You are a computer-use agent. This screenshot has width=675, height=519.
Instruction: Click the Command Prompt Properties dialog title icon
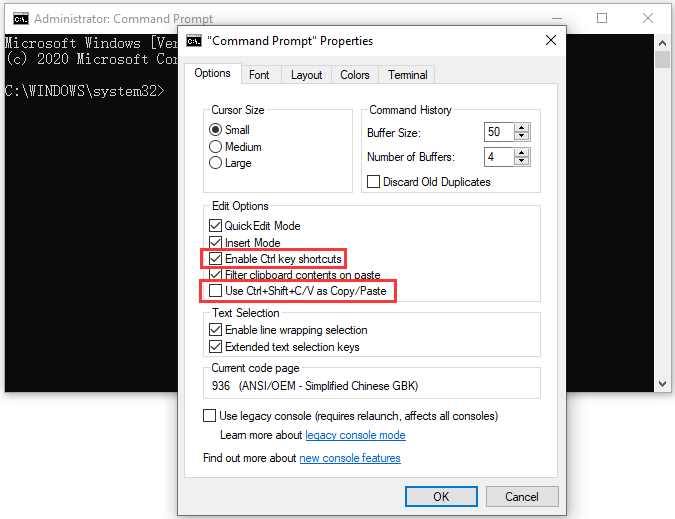click(194, 41)
